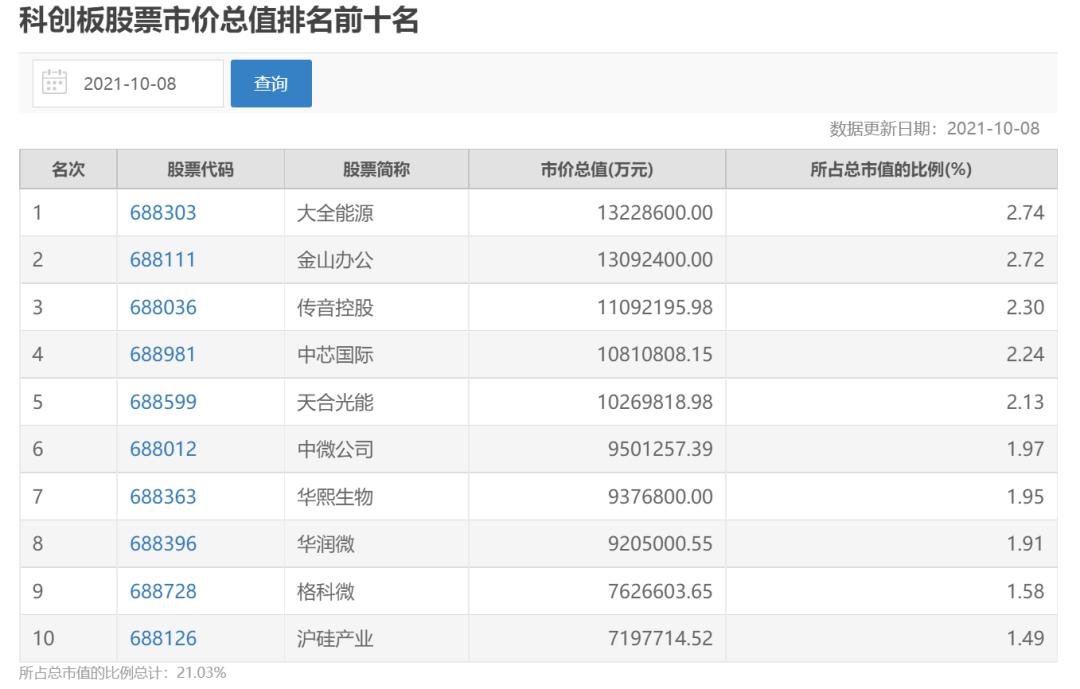The height and width of the screenshot is (689, 1080).
Task: Open stock code 688111 link
Action: tap(163, 260)
